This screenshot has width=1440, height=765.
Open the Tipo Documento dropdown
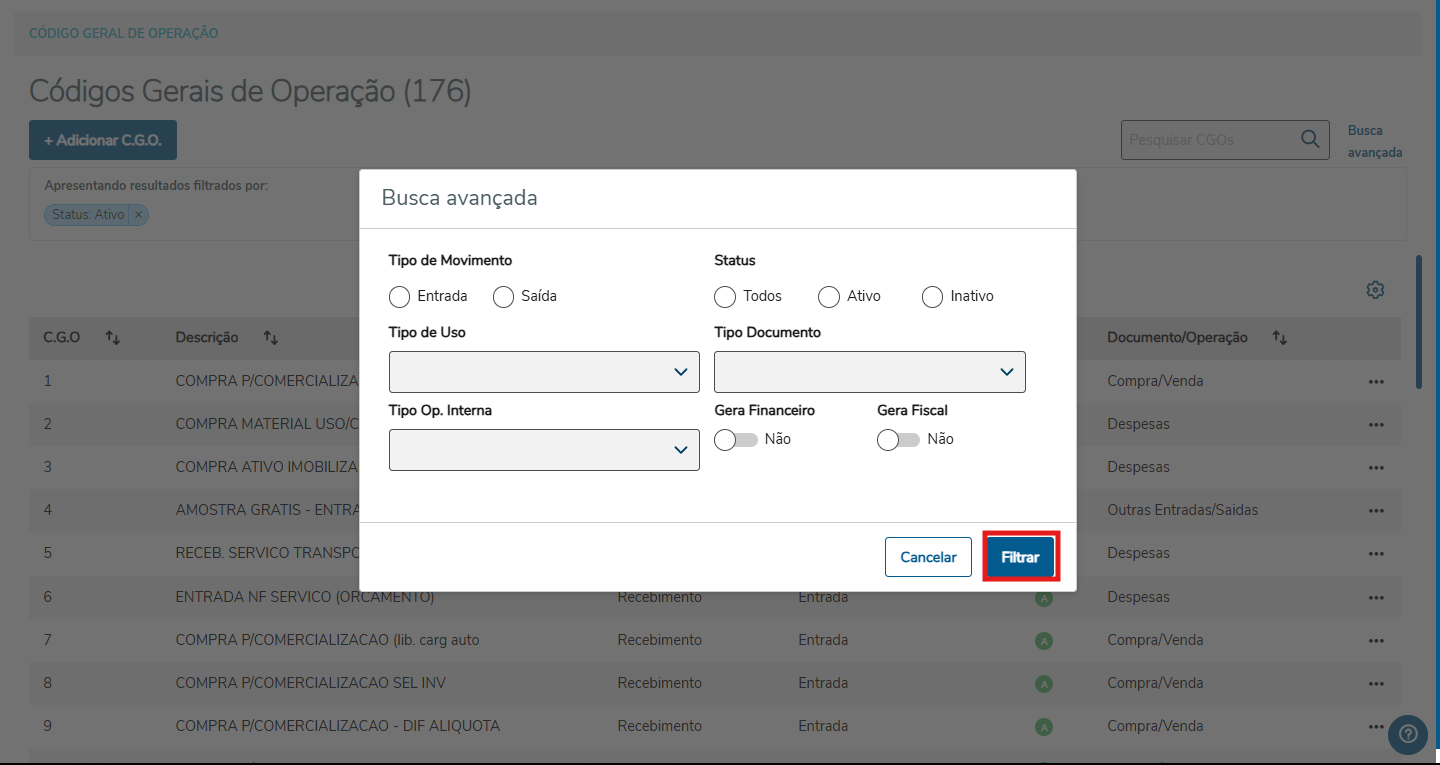[x=869, y=372]
